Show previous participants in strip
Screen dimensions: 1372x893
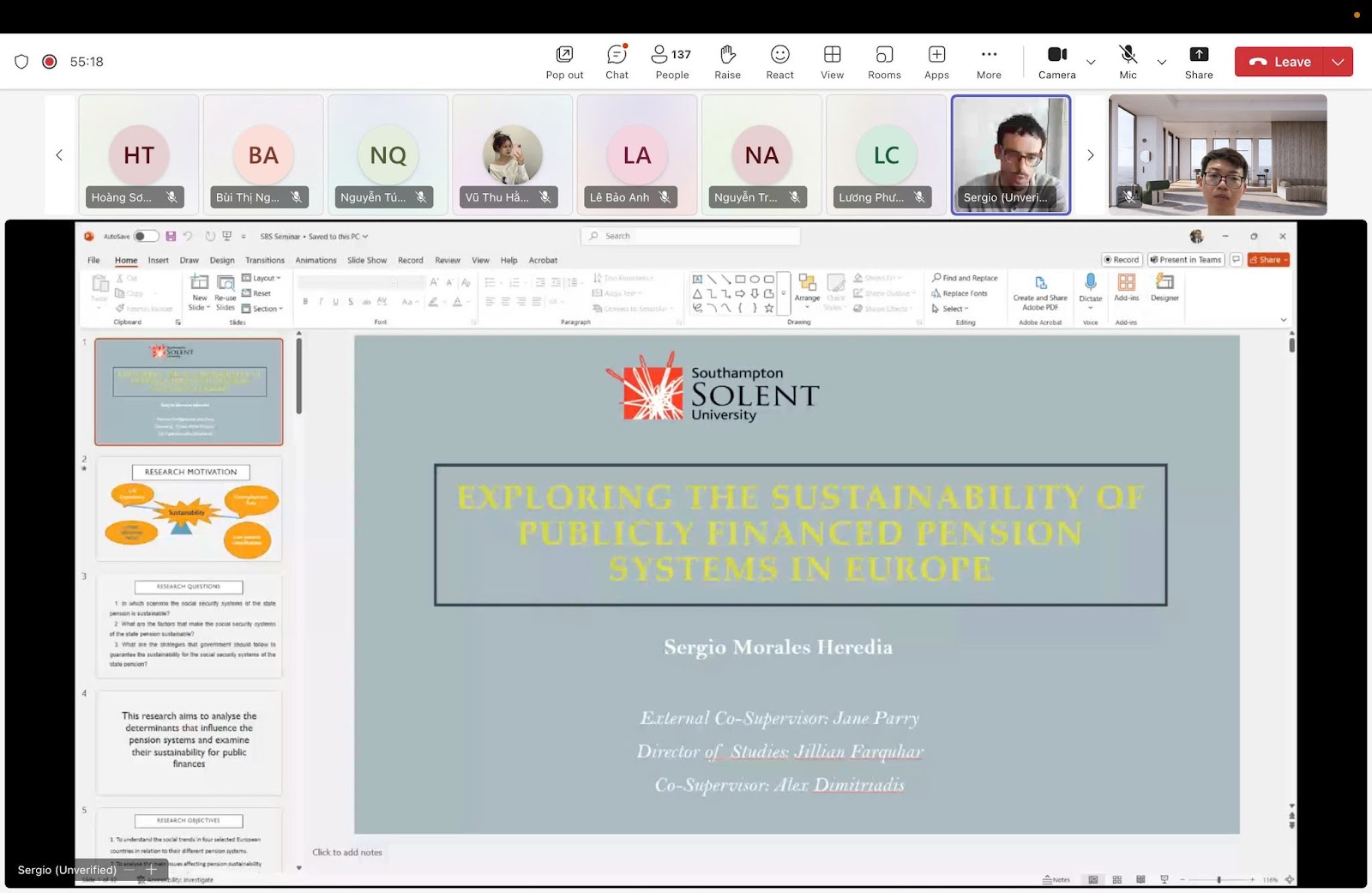click(x=59, y=155)
